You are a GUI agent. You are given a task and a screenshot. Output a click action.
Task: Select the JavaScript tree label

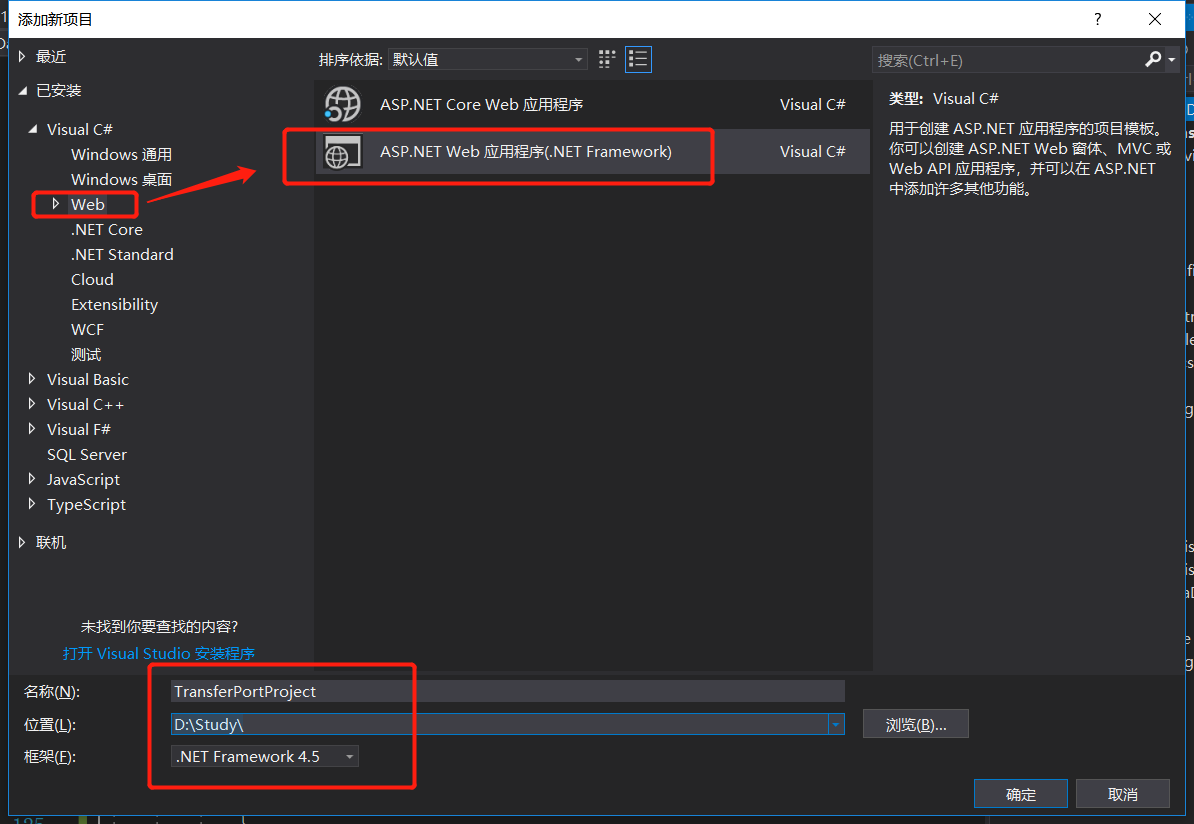click(83, 480)
